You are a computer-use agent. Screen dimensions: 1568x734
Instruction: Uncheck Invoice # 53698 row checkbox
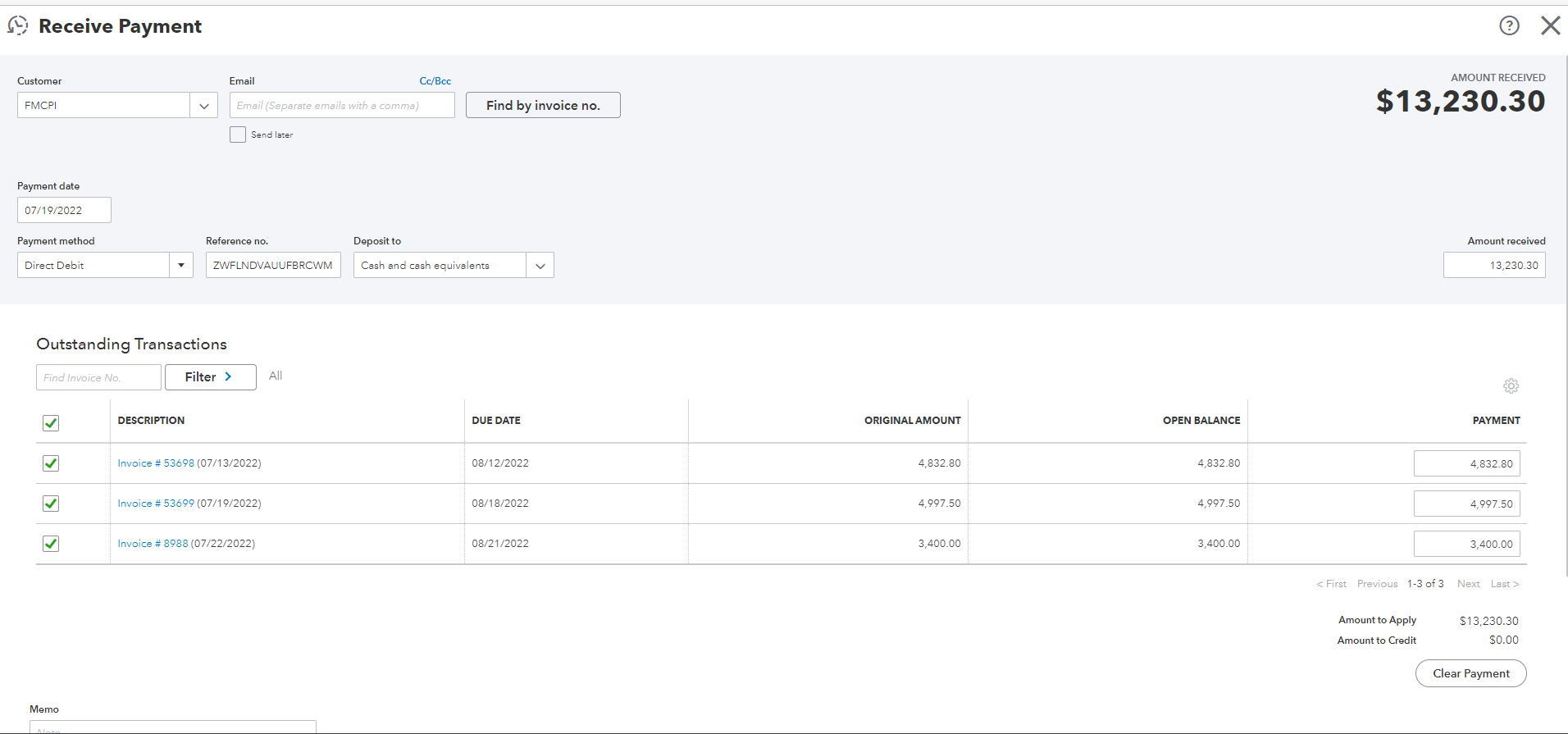[51, 463]
